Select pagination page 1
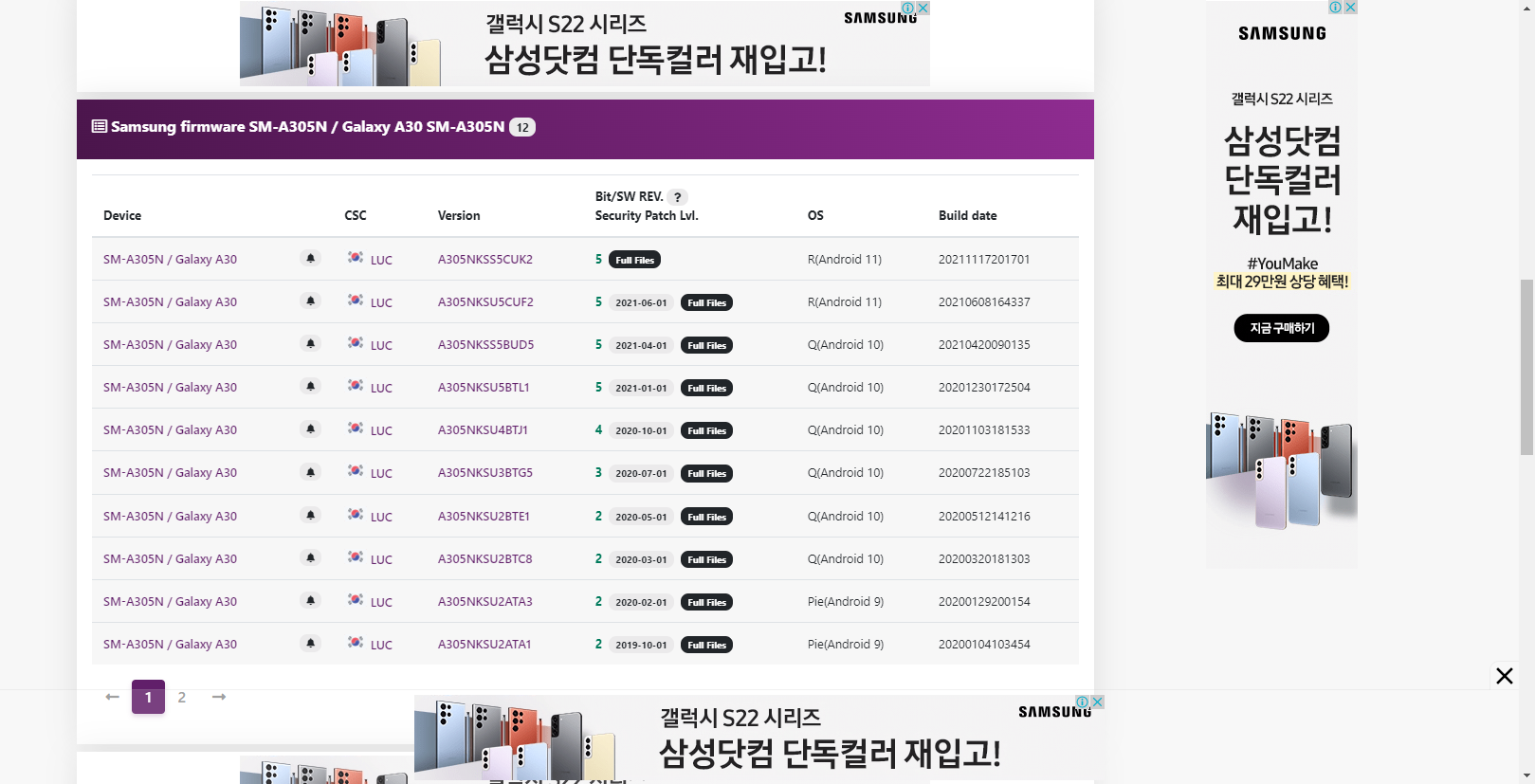Screen dimensions: 1535x784 [x=148, y=697]
